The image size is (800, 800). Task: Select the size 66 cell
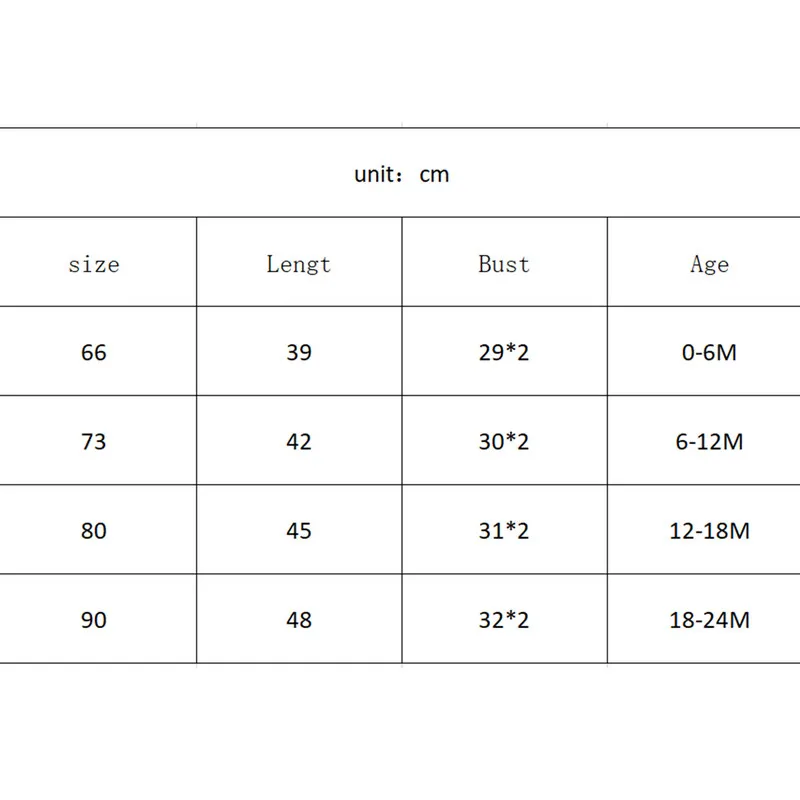[94, 352]
